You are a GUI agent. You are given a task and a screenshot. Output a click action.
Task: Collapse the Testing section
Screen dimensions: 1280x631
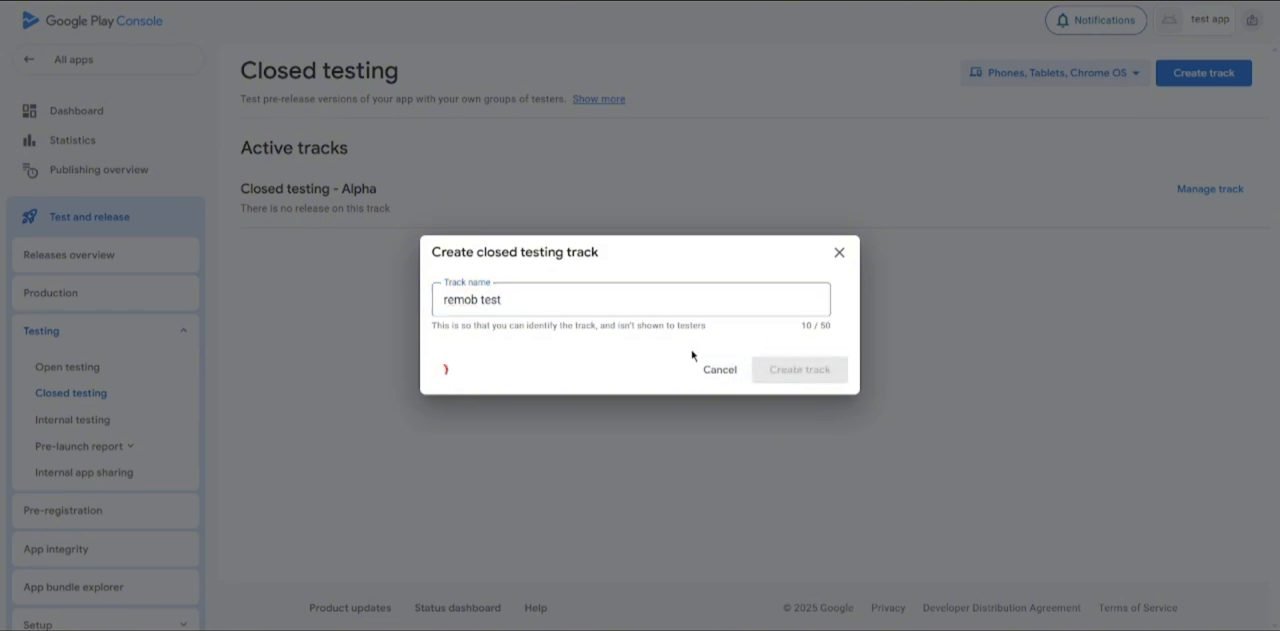click(x=183, y=331)
